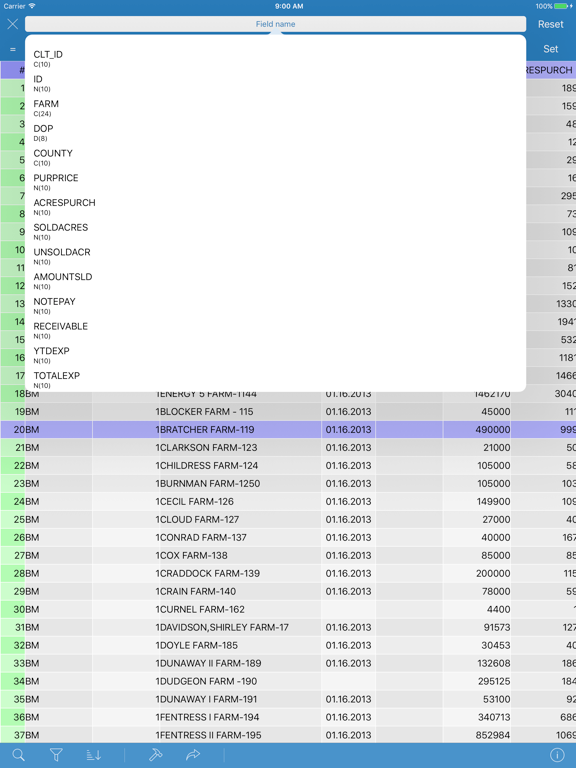Tap the Field name input box
Image resolution: width=576 pixels, height=768 pixels.
[x=275, y=24]
